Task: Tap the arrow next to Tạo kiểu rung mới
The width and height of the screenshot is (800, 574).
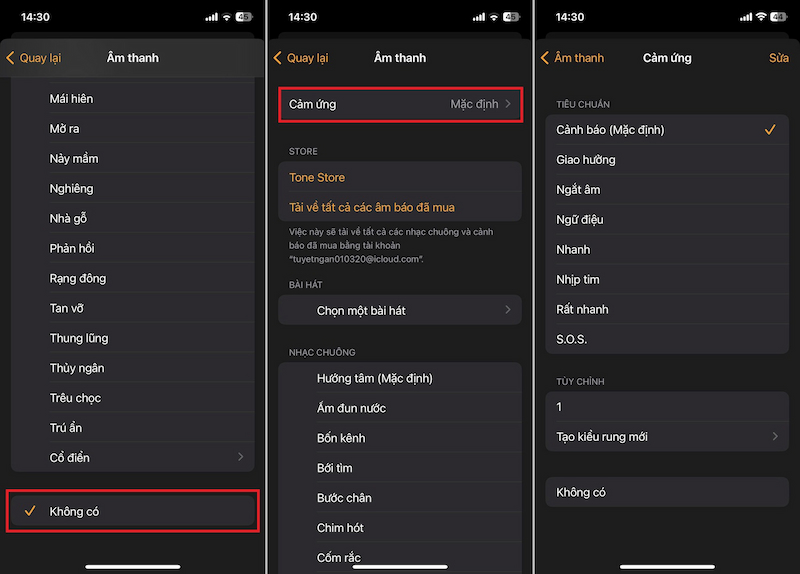Action: coord(775,437)
